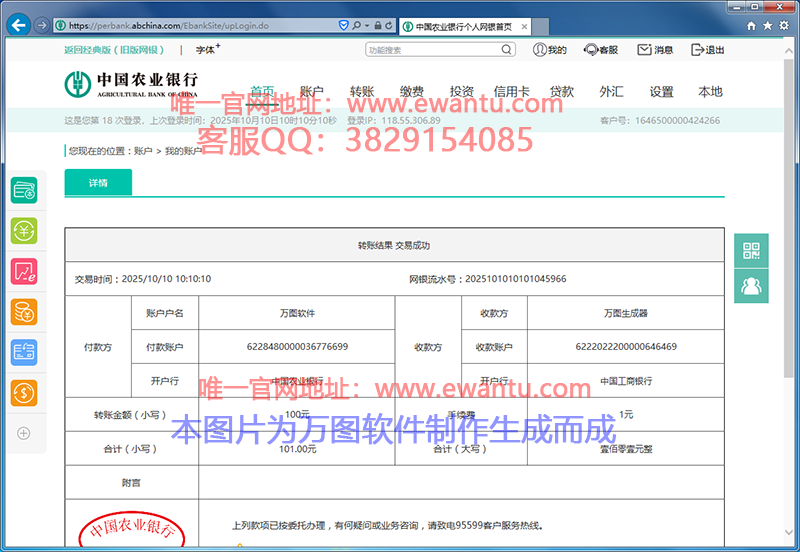800x552 pixels.
Task: Switch to the 中国农业银行个人网银首页 browser tab
Action: click(464, 27)
